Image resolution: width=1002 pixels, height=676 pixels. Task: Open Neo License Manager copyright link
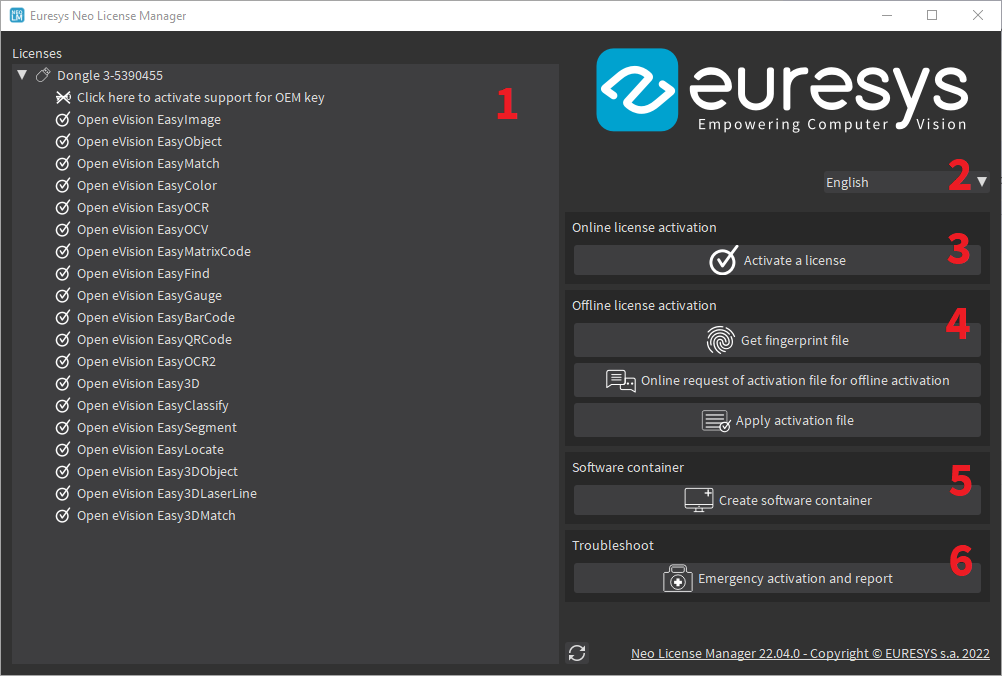tap(810, 653)
